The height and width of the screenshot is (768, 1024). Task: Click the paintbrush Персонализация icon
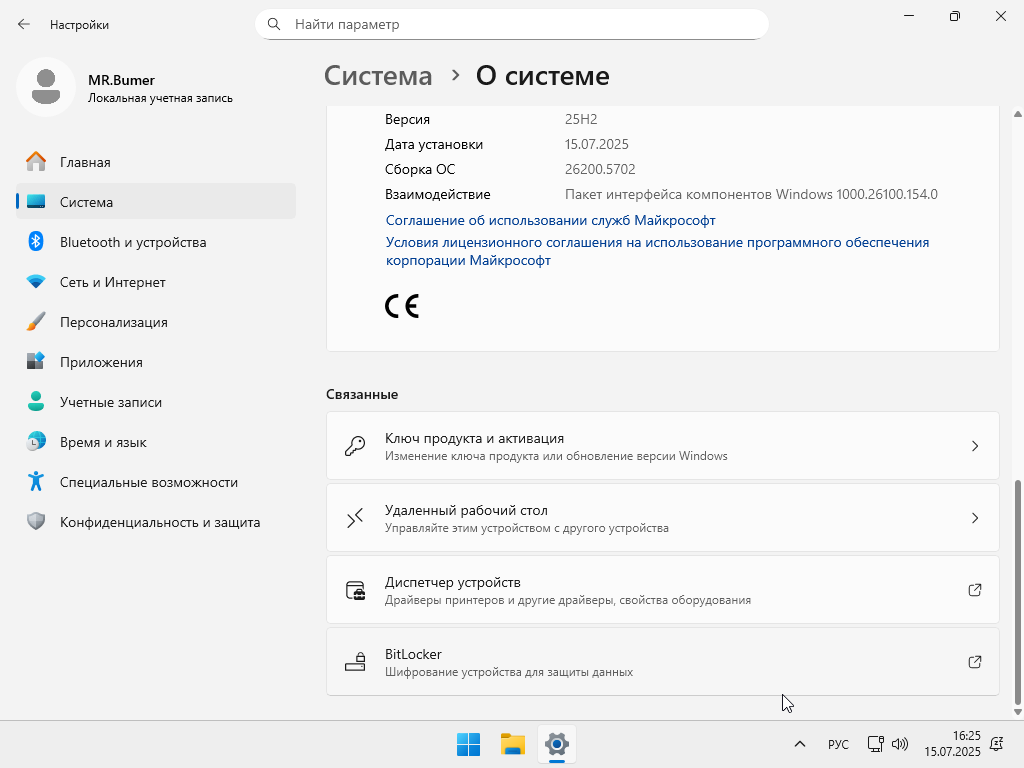(x=36, y=321)
